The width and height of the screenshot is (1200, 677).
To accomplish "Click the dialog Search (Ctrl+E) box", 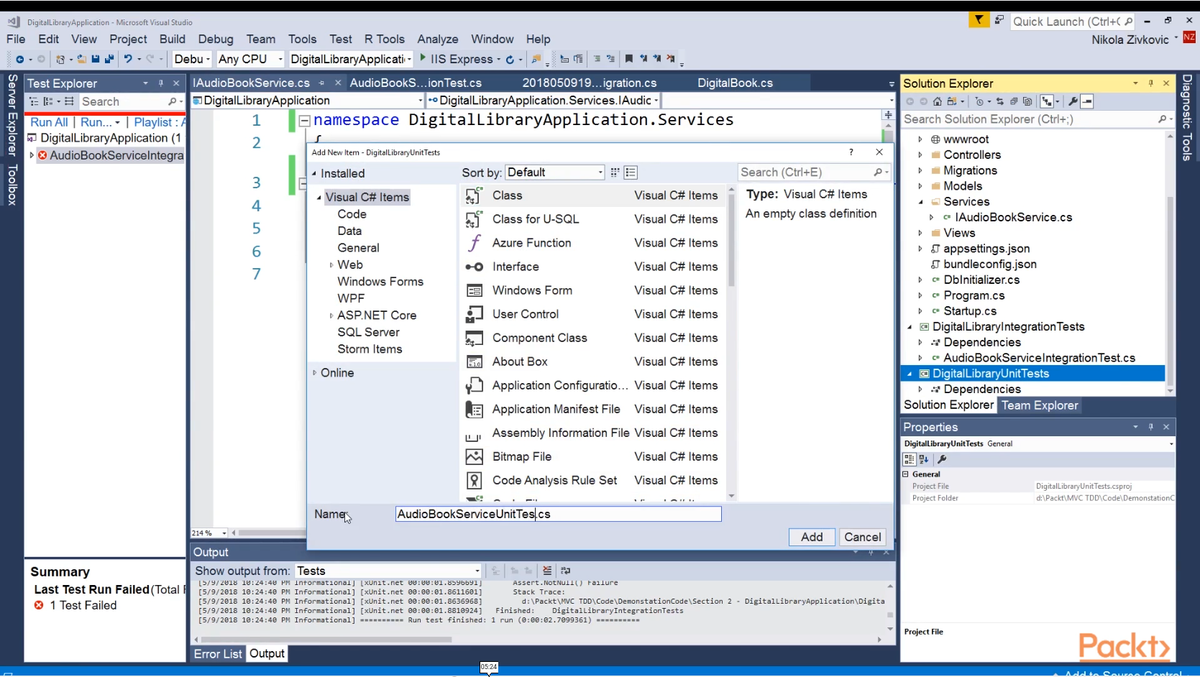I will (x=813, y=172).
